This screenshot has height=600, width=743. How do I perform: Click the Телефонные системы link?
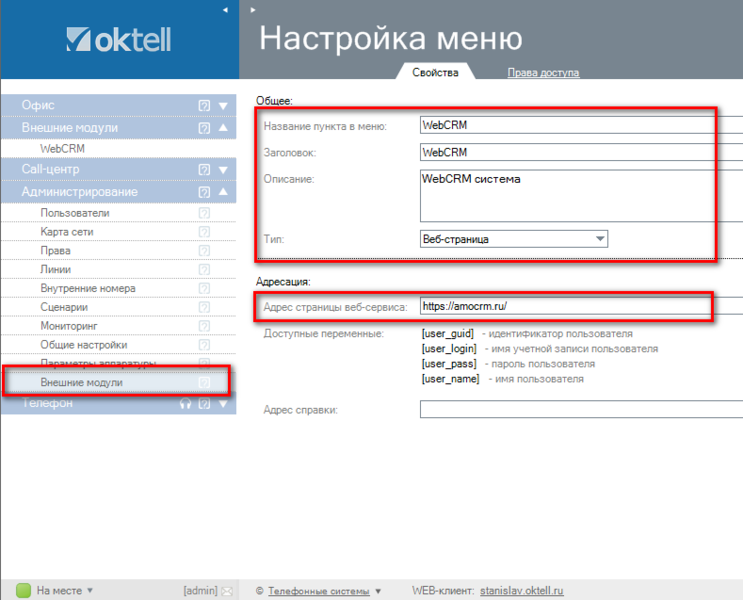point(319,591)
